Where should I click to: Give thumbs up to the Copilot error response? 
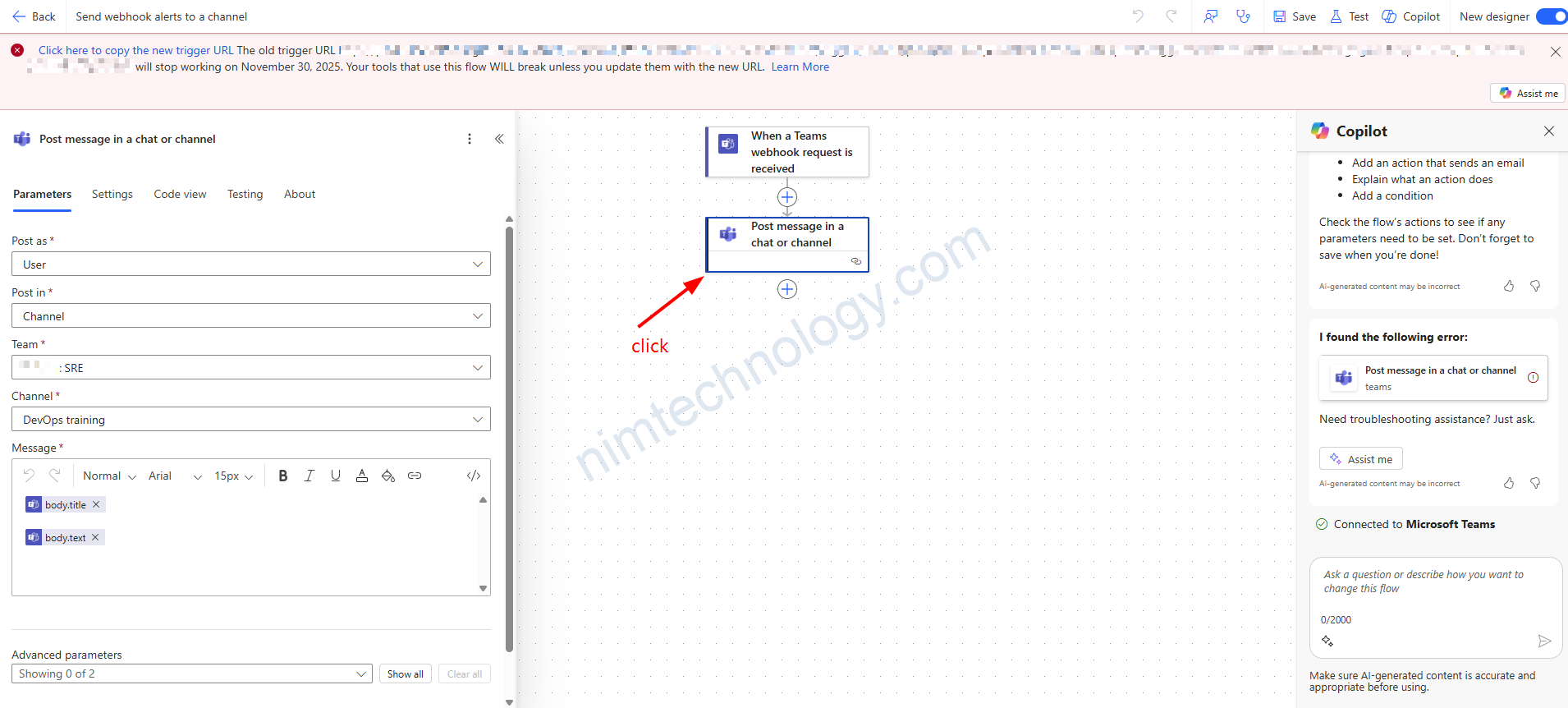click(1509, 483)
